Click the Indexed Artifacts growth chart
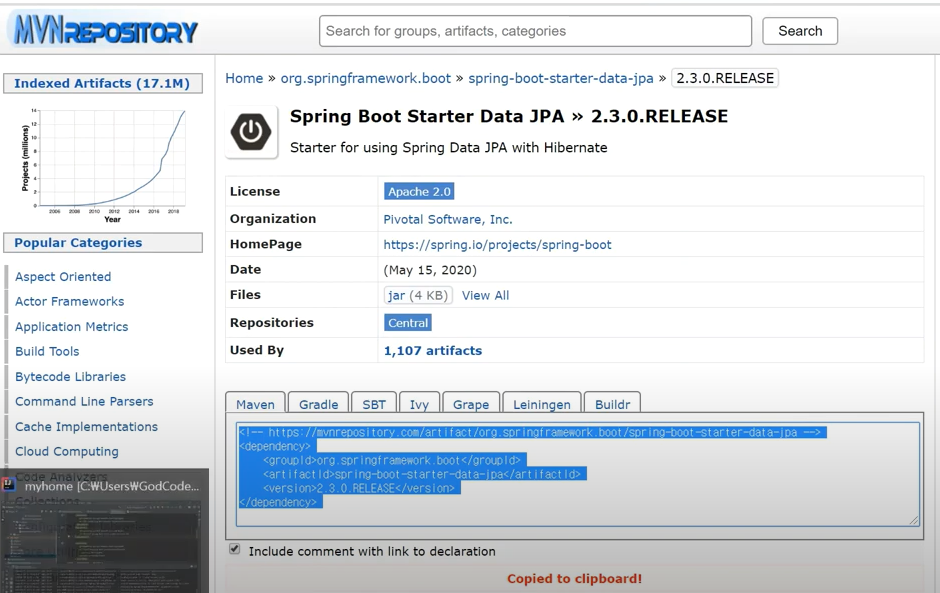 [x=104, y=165]
